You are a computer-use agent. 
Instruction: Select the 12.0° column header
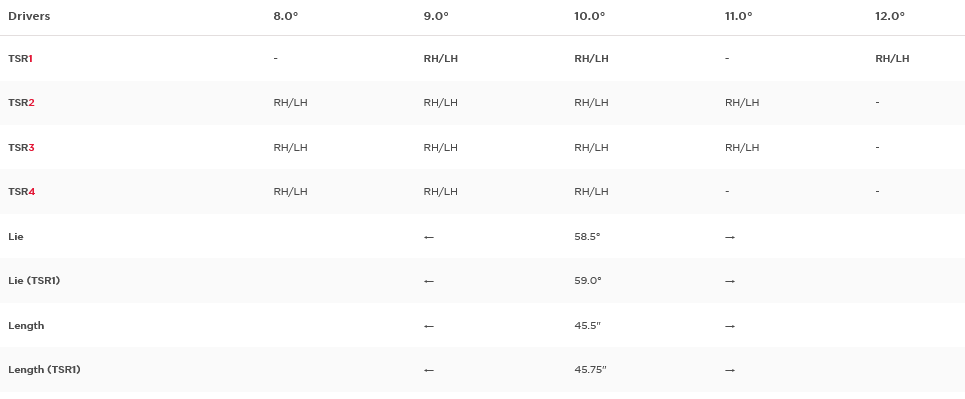890,16
